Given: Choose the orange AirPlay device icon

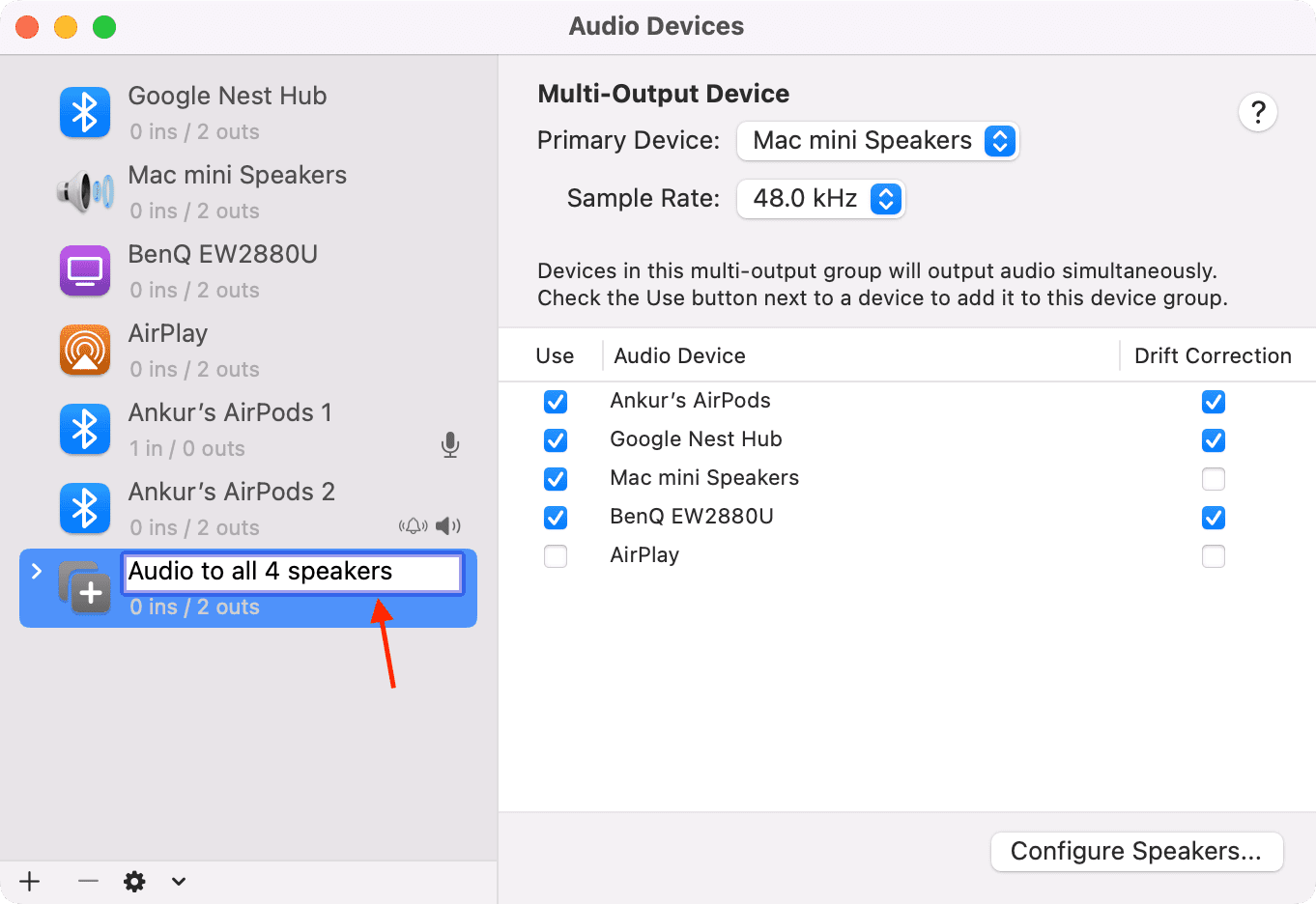Looking at the screenshot, I should click(x=85, y=351).
